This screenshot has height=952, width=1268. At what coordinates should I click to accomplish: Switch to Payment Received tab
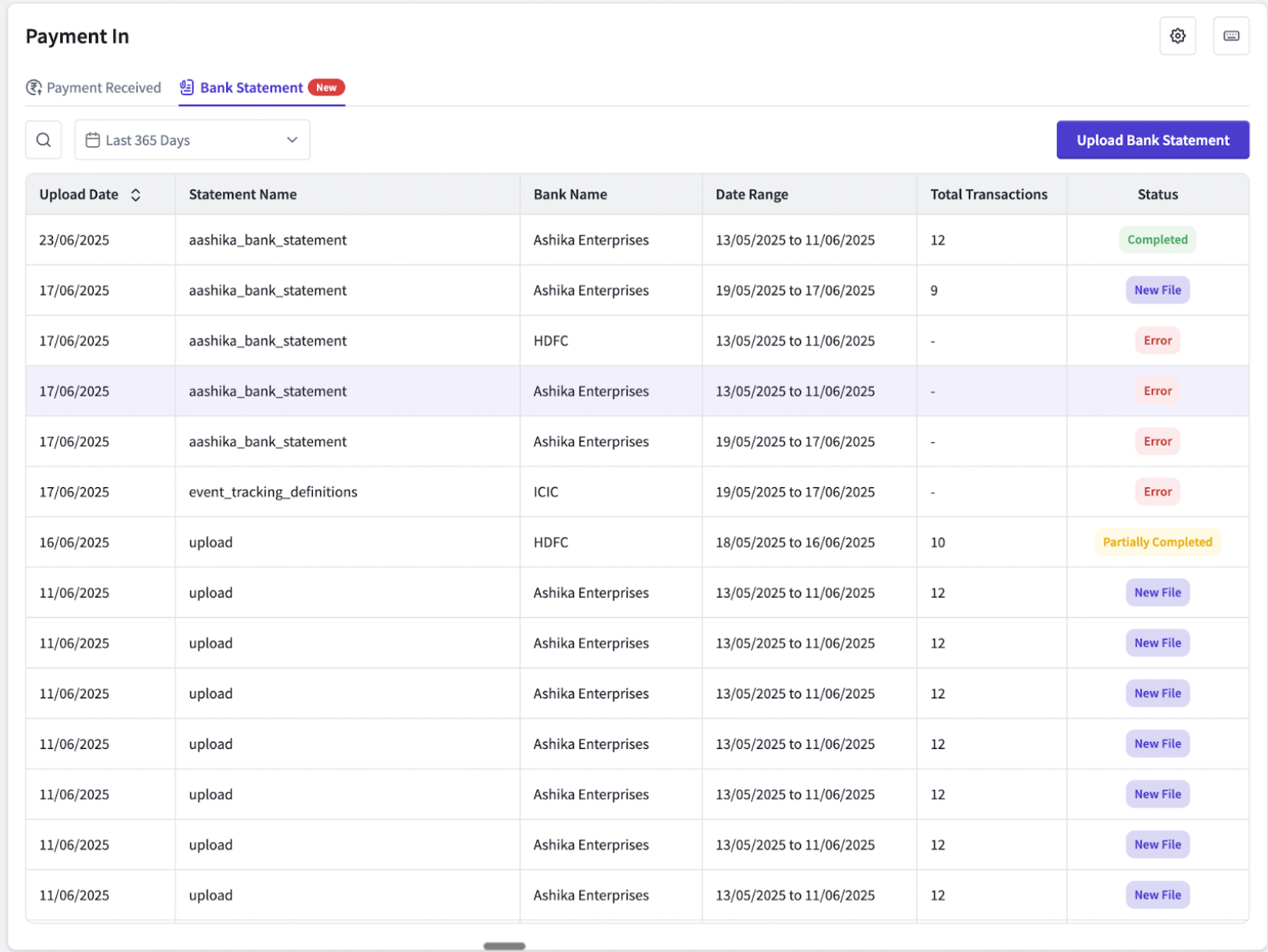103,87
